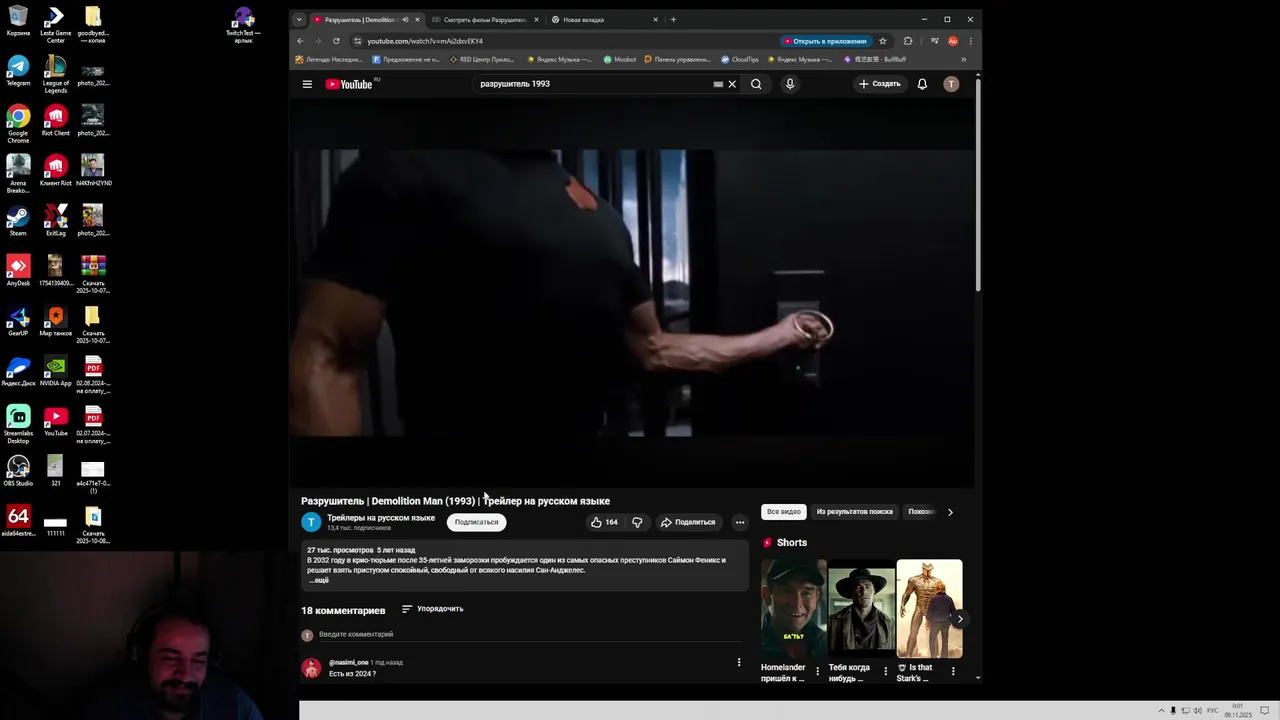Switch to the Смотреть фильм Разрушитель tab

485,19
